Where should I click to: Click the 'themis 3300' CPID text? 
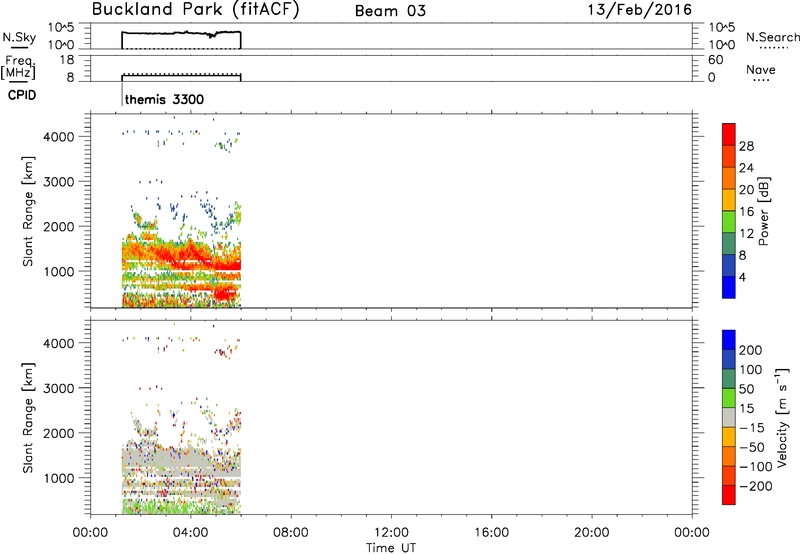point(164,99)
